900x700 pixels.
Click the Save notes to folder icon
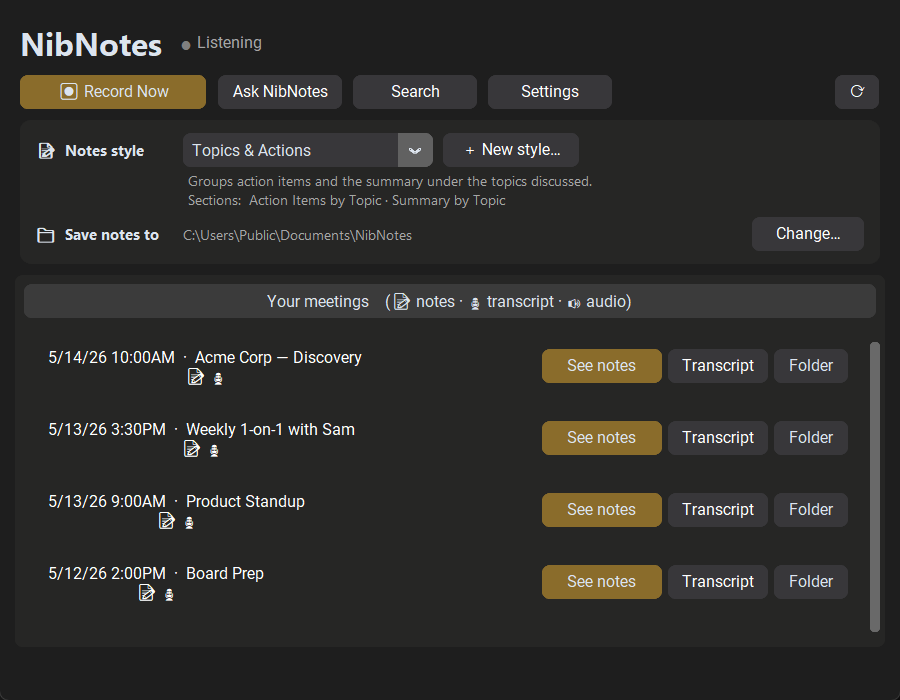point(45,235)
